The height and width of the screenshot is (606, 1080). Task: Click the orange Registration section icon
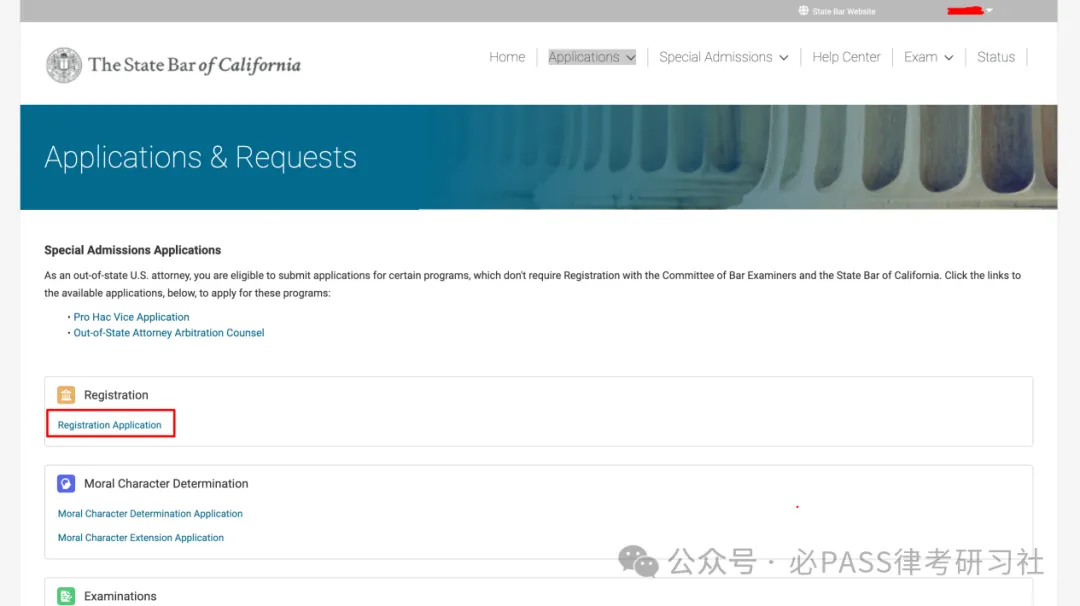tap(66, 395)
